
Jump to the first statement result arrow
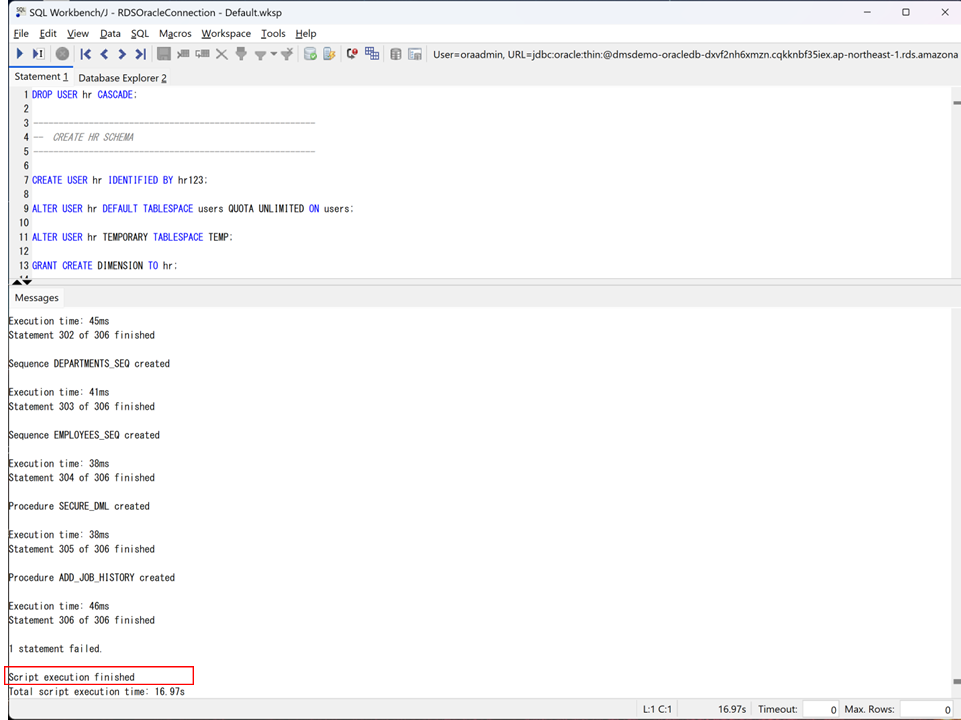(x=86, y=54)
